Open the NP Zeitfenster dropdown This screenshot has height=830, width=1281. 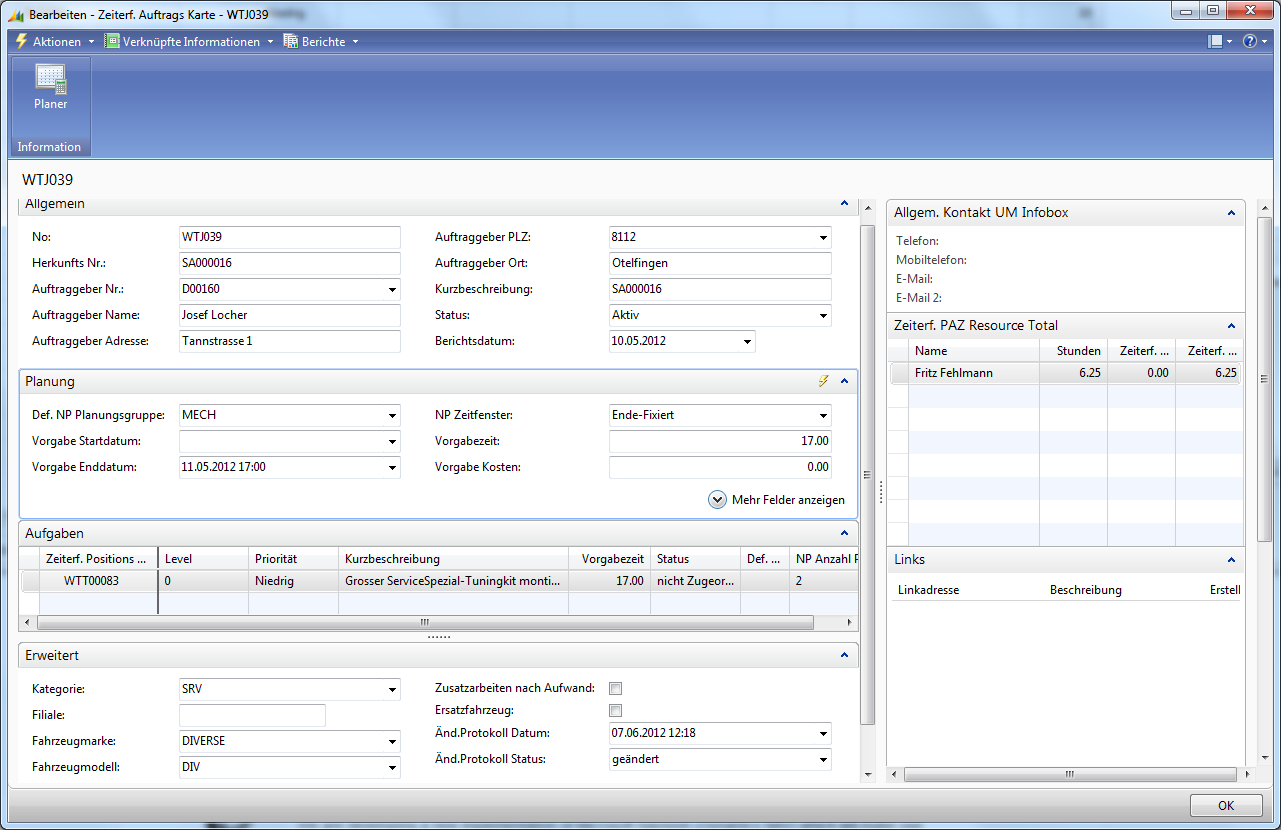coord(823,415)
